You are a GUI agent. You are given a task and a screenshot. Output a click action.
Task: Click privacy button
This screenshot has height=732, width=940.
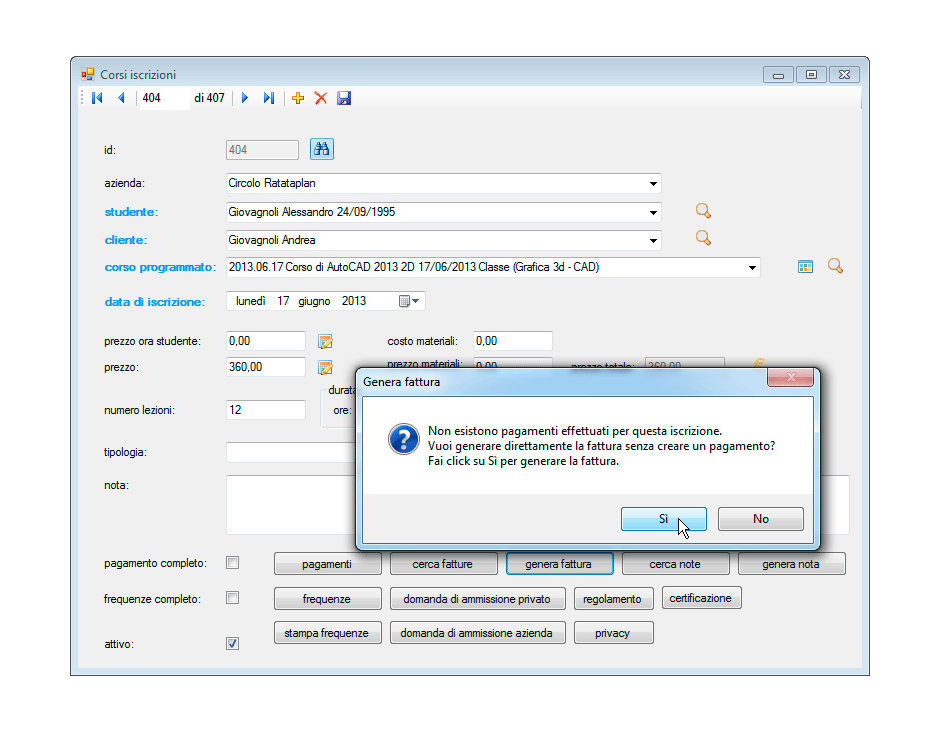(x=613, y=632)
